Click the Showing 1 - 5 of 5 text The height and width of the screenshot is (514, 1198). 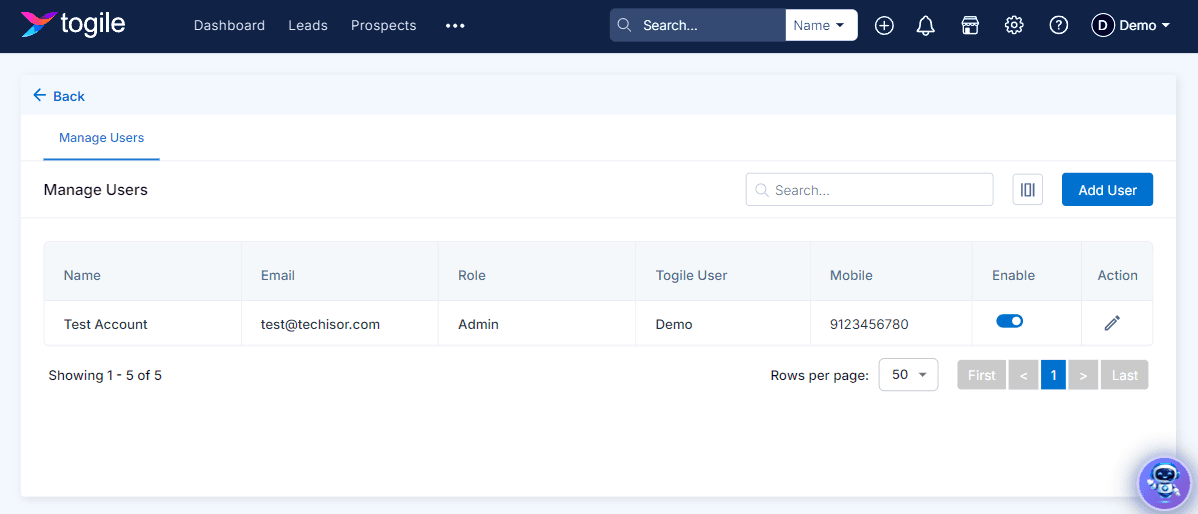(105, 375)
